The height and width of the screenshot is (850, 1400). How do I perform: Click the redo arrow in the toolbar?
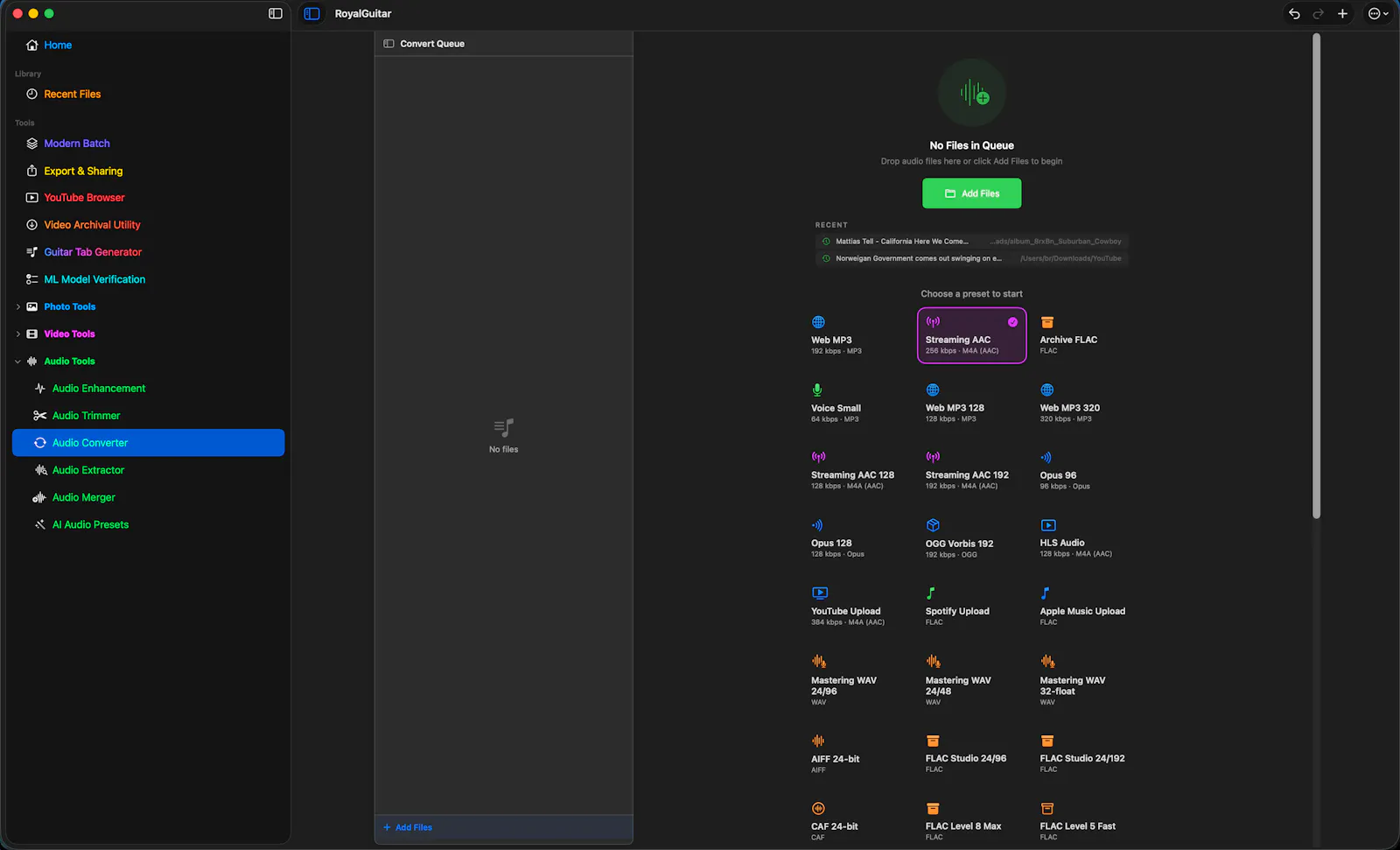[x=1318, y=13]
